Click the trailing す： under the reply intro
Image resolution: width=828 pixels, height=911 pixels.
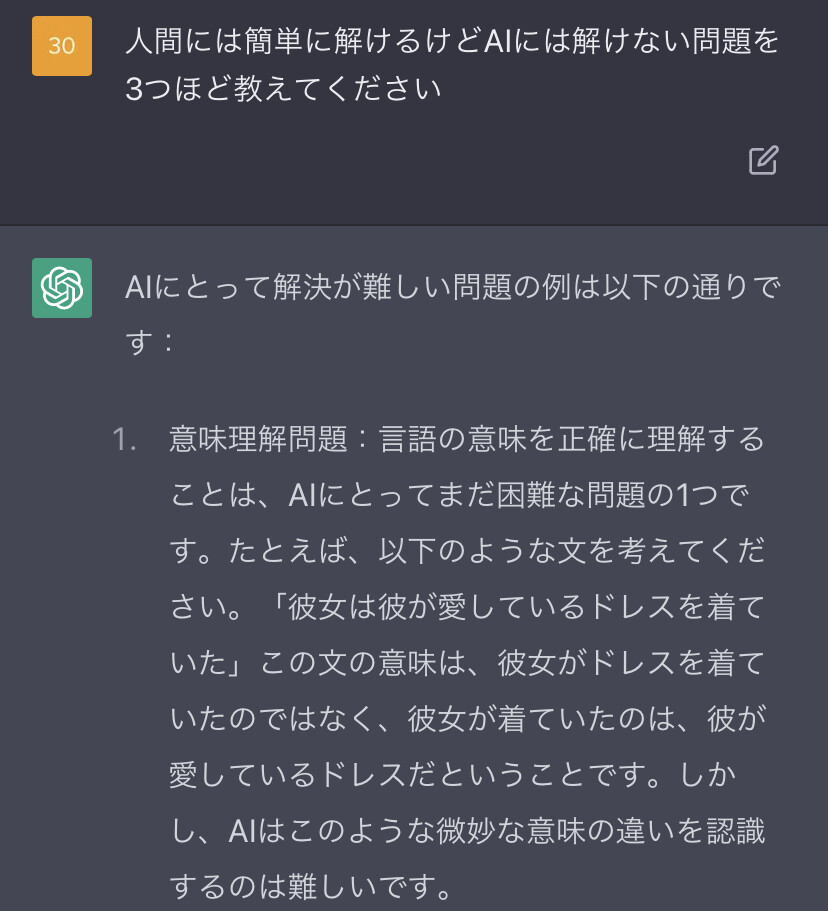point(150,342)
